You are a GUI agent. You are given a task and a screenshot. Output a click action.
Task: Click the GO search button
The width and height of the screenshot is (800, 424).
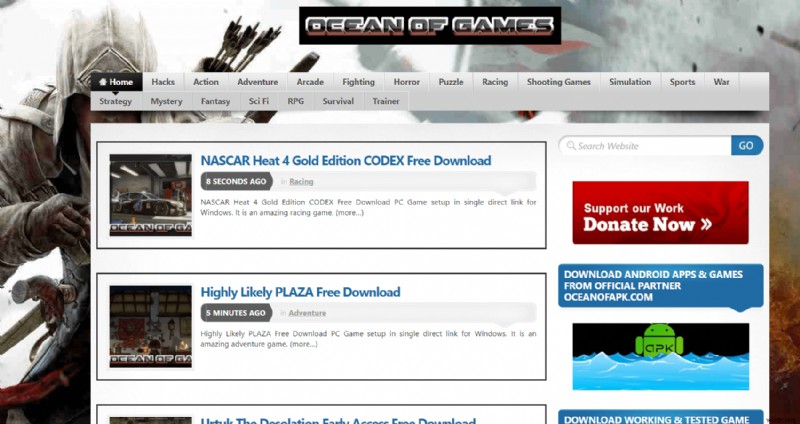point(746,145)
